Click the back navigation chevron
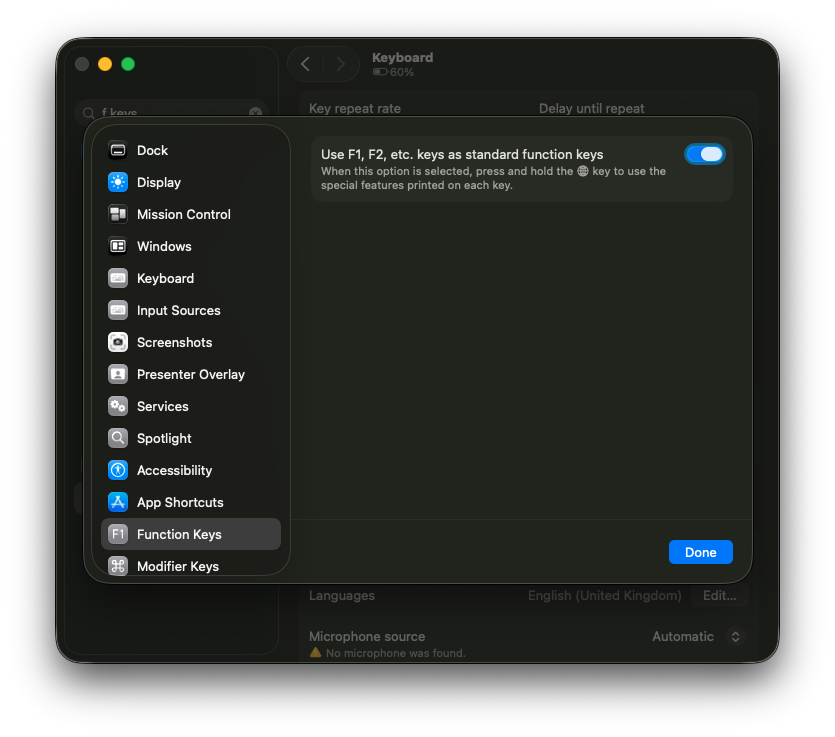The image size is (835, 737). tap(305, 63)
